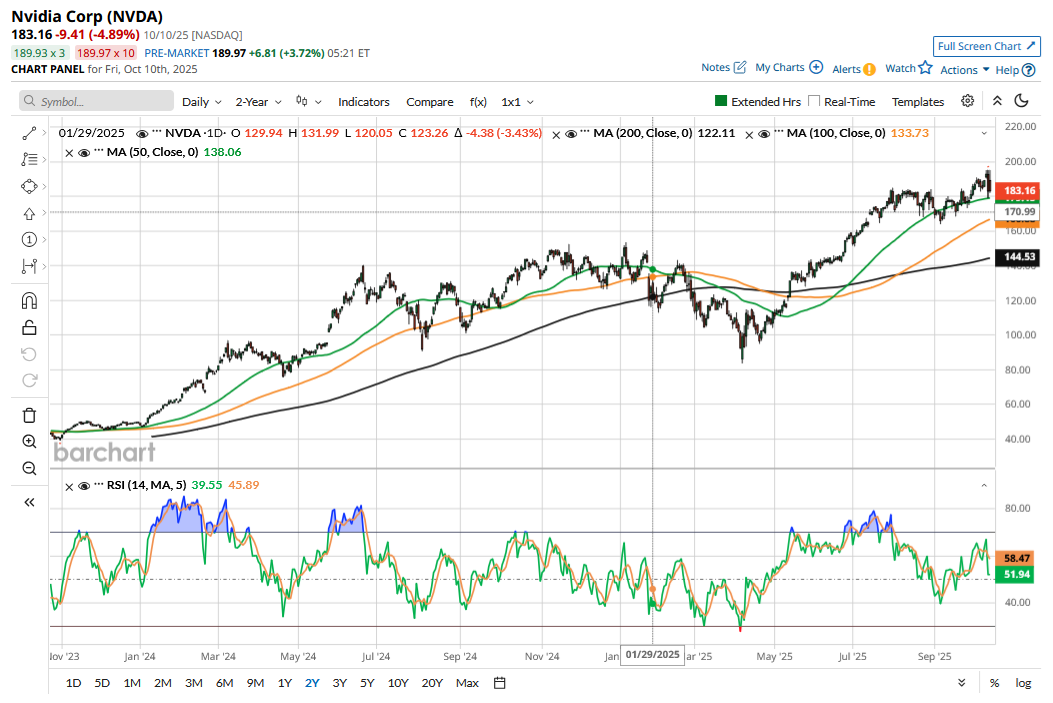Click the magnet snap tool icon

[29, 301]
